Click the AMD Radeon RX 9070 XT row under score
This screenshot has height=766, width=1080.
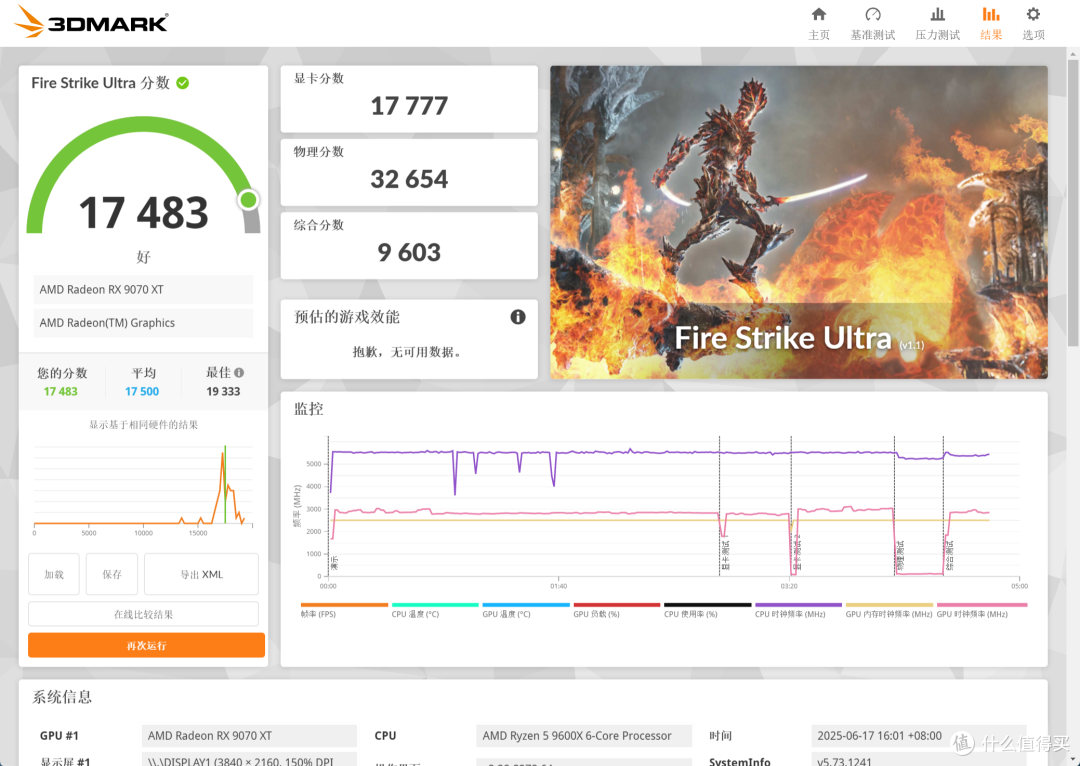[143, 289]
